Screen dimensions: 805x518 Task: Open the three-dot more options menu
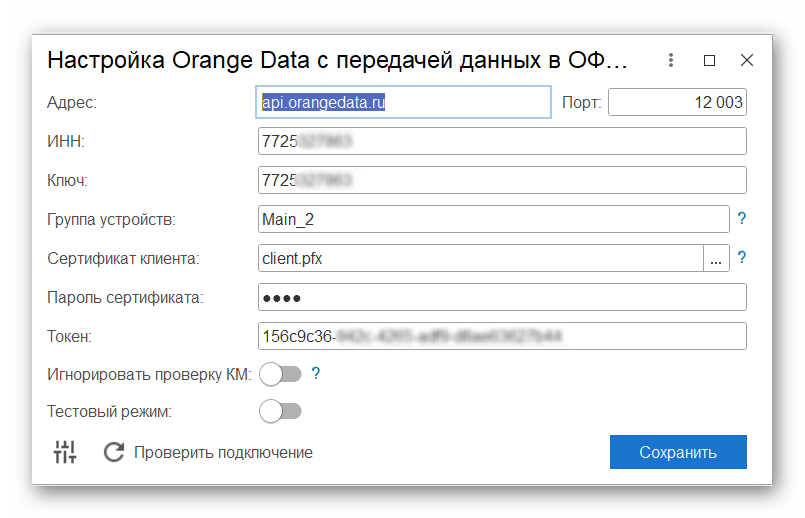(670, 60)
